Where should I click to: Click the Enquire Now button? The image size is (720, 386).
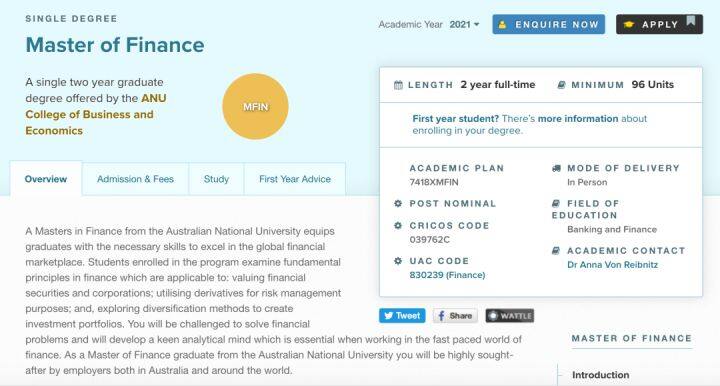tap(549, 24)
